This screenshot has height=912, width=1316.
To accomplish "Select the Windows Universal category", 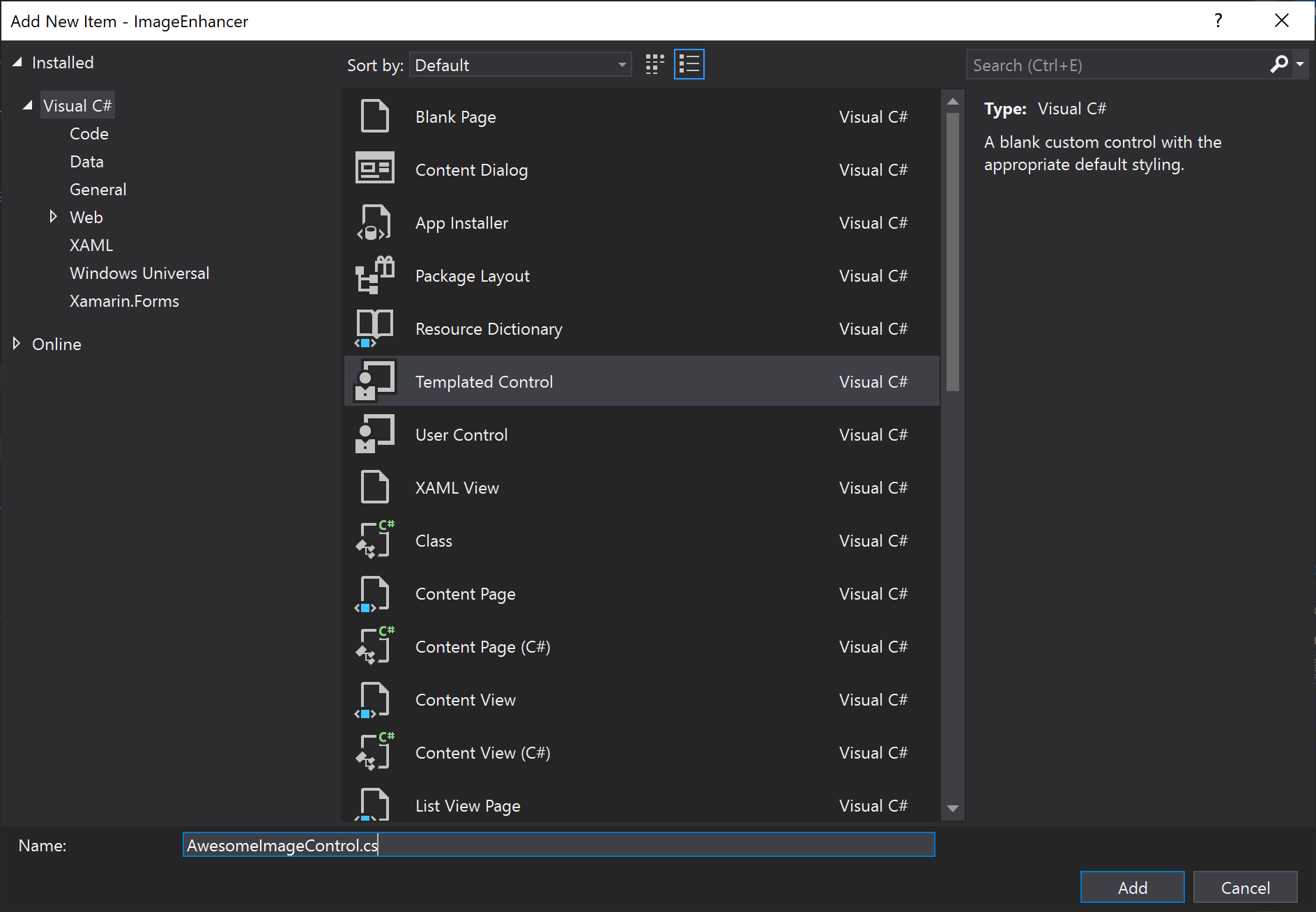I will 139,273.
